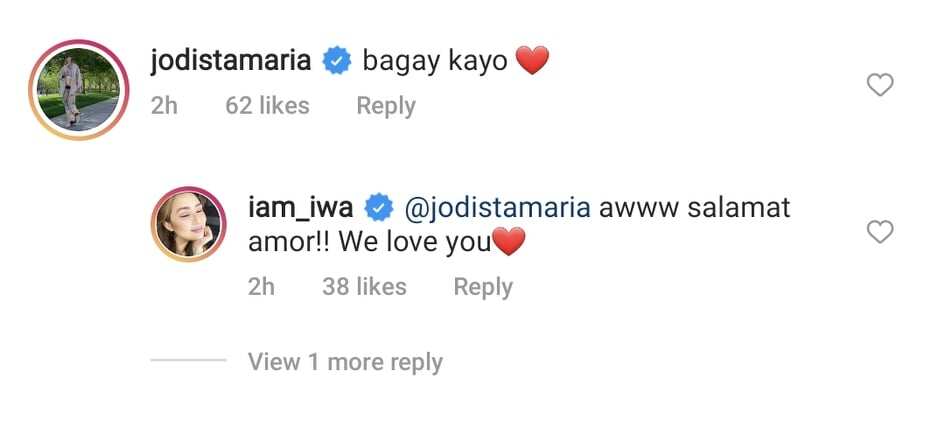Reply to jodistamaria's comment
The image size is (945, 422).
[386, 106]
